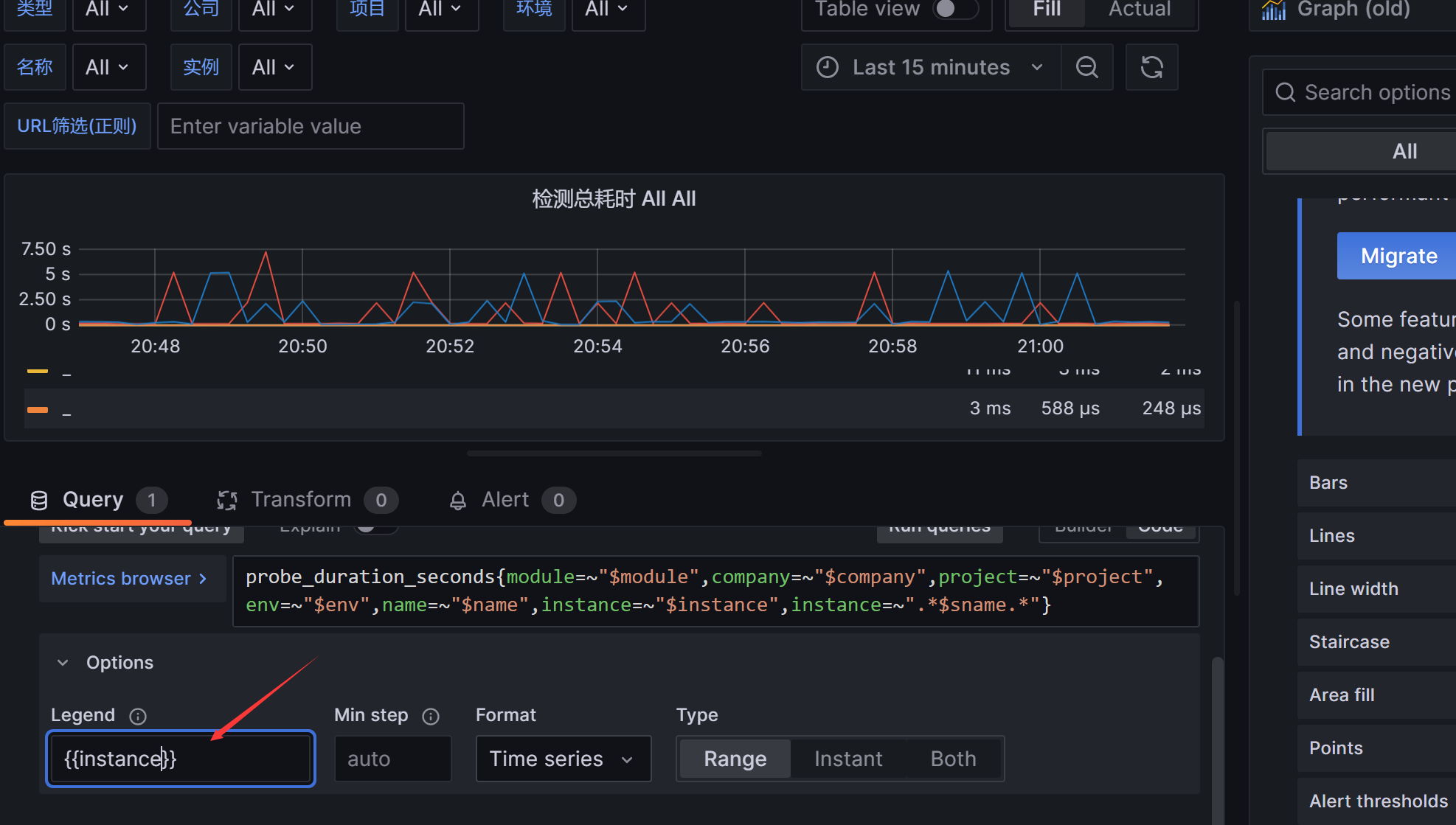Open the 类型 All dropdown
The width and height of the screenshot is (1456, 825).
point(108,10)
